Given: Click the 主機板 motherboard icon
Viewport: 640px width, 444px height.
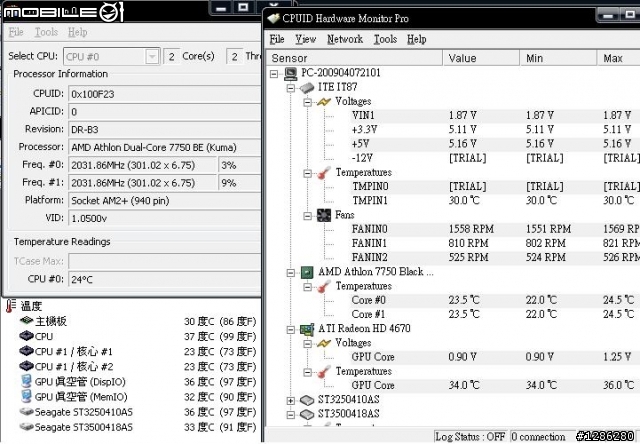Looking at the screenshot, I should click(27, 321).
